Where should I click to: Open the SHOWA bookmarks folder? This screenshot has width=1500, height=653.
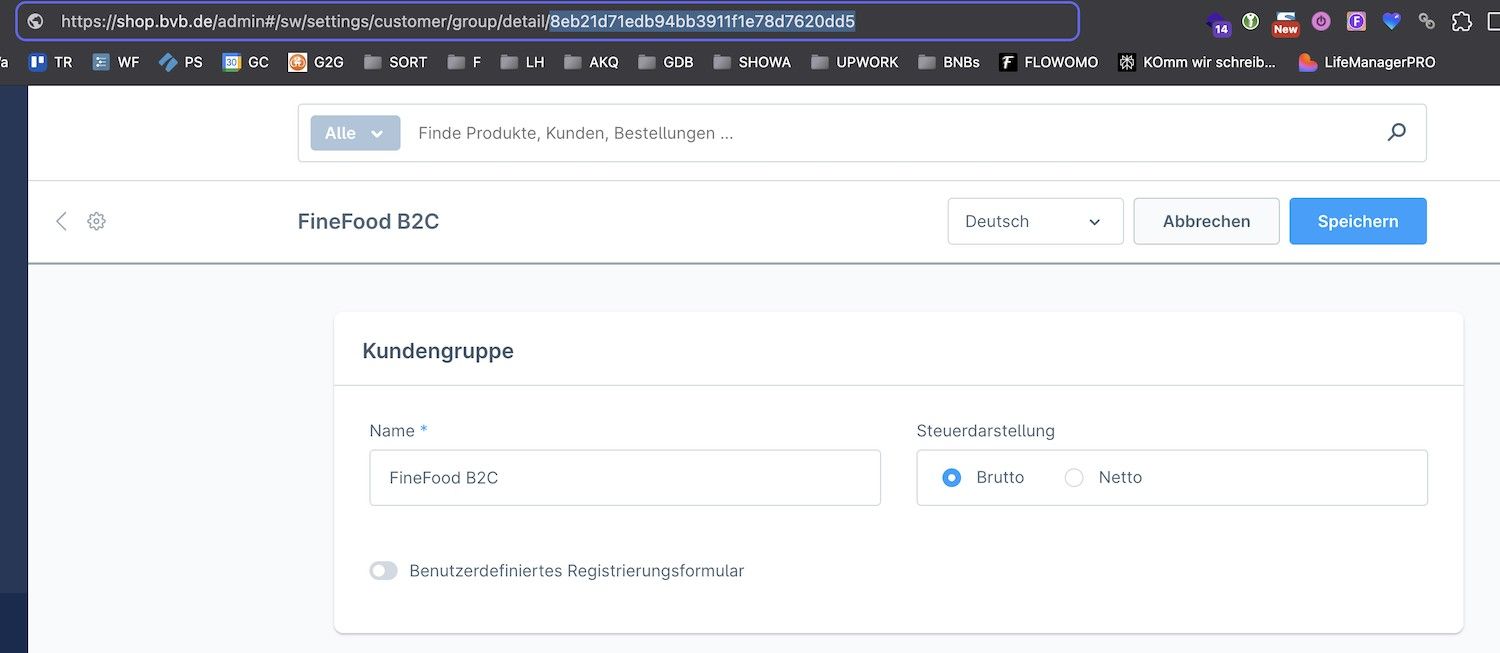point(752,62)
